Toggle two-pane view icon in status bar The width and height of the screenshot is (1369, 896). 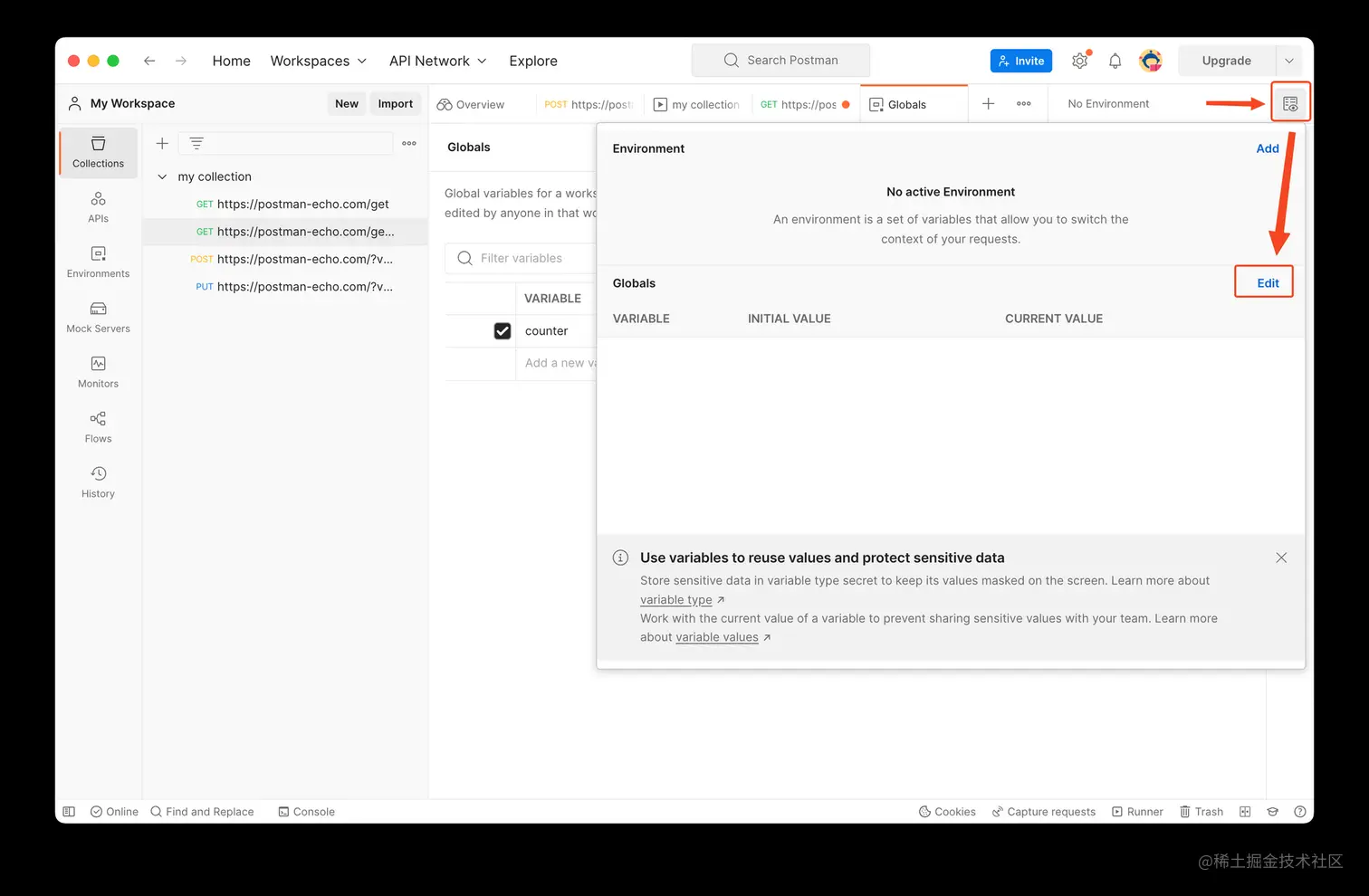(1245, 812)
